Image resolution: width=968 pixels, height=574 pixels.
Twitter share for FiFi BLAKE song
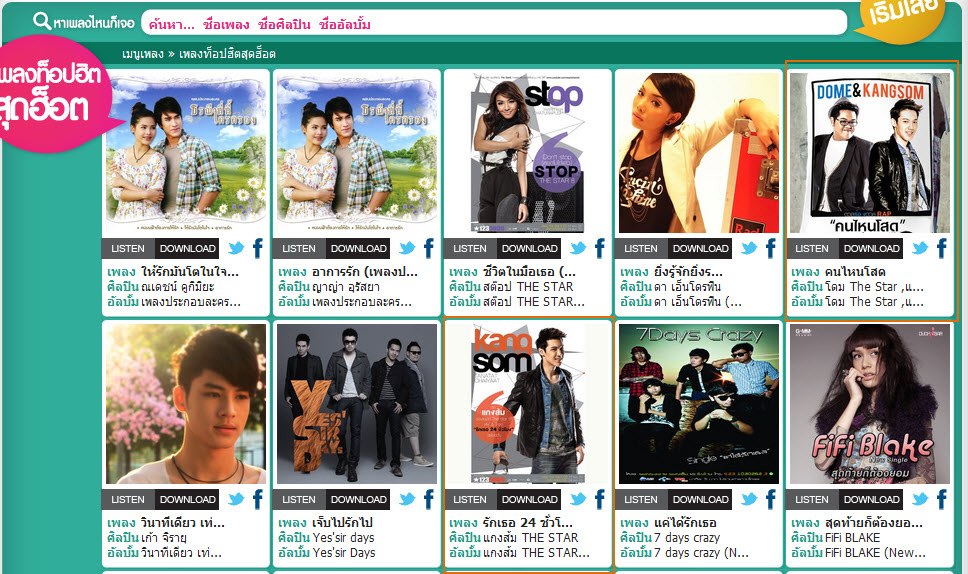(920, 500)
